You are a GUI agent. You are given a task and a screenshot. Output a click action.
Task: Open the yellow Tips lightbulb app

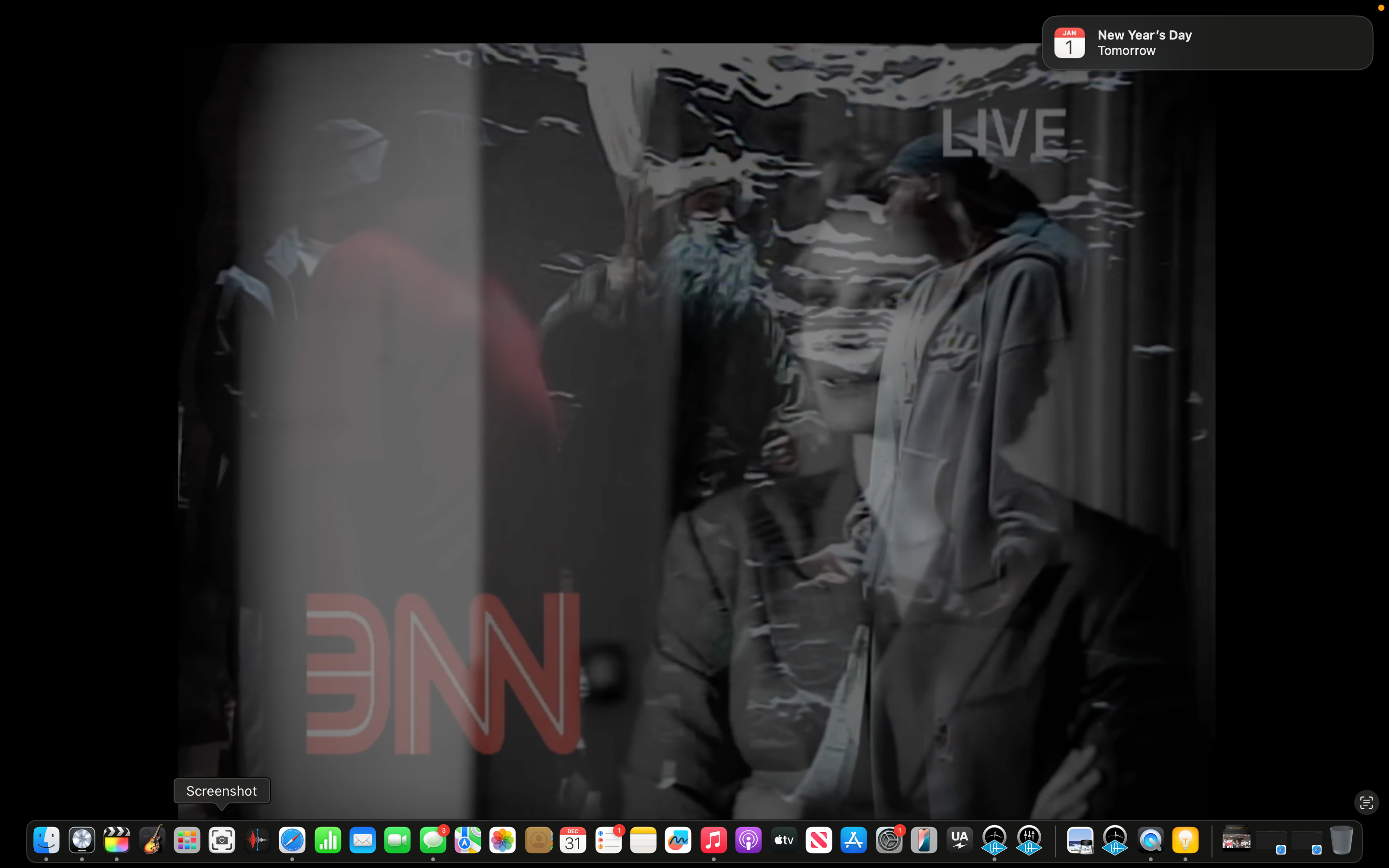point(1185,841)
